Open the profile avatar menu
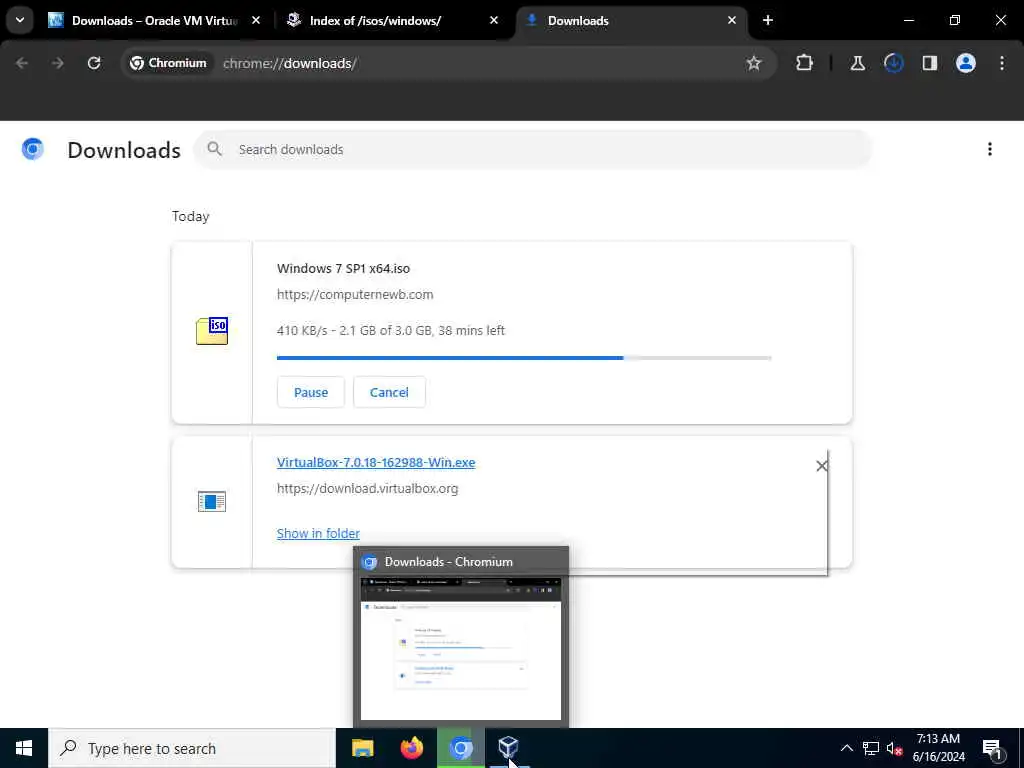The image size is (1024, 768). pos(966,63)
